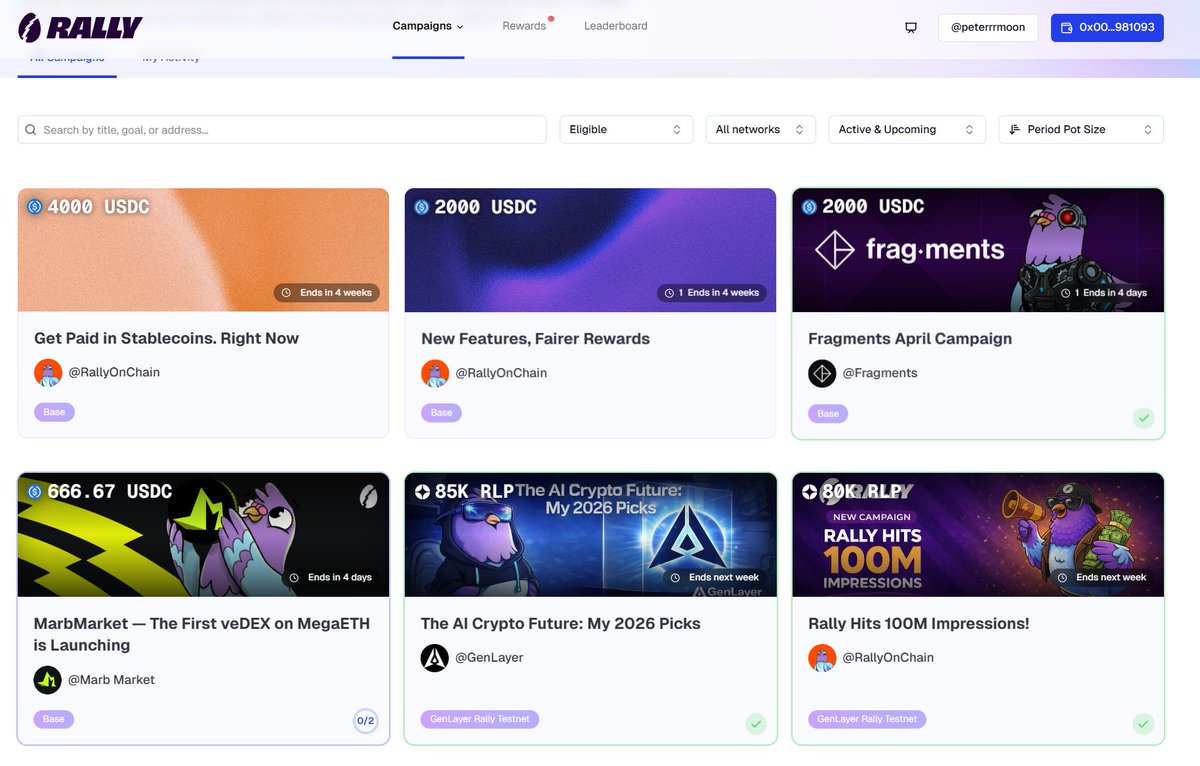
Task: Open the Period Pot Size sort dropdown
Action: click(1081, 130)
